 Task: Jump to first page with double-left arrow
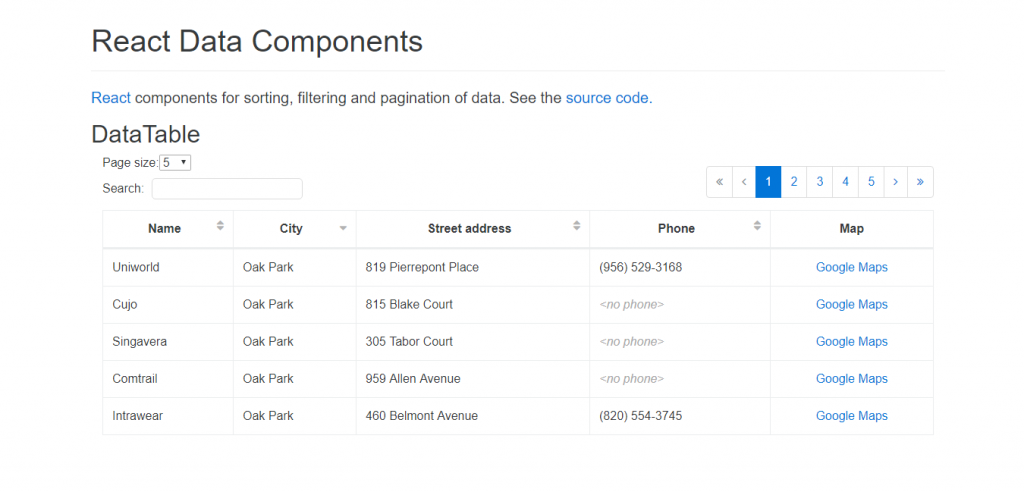[x=719, y=182]
